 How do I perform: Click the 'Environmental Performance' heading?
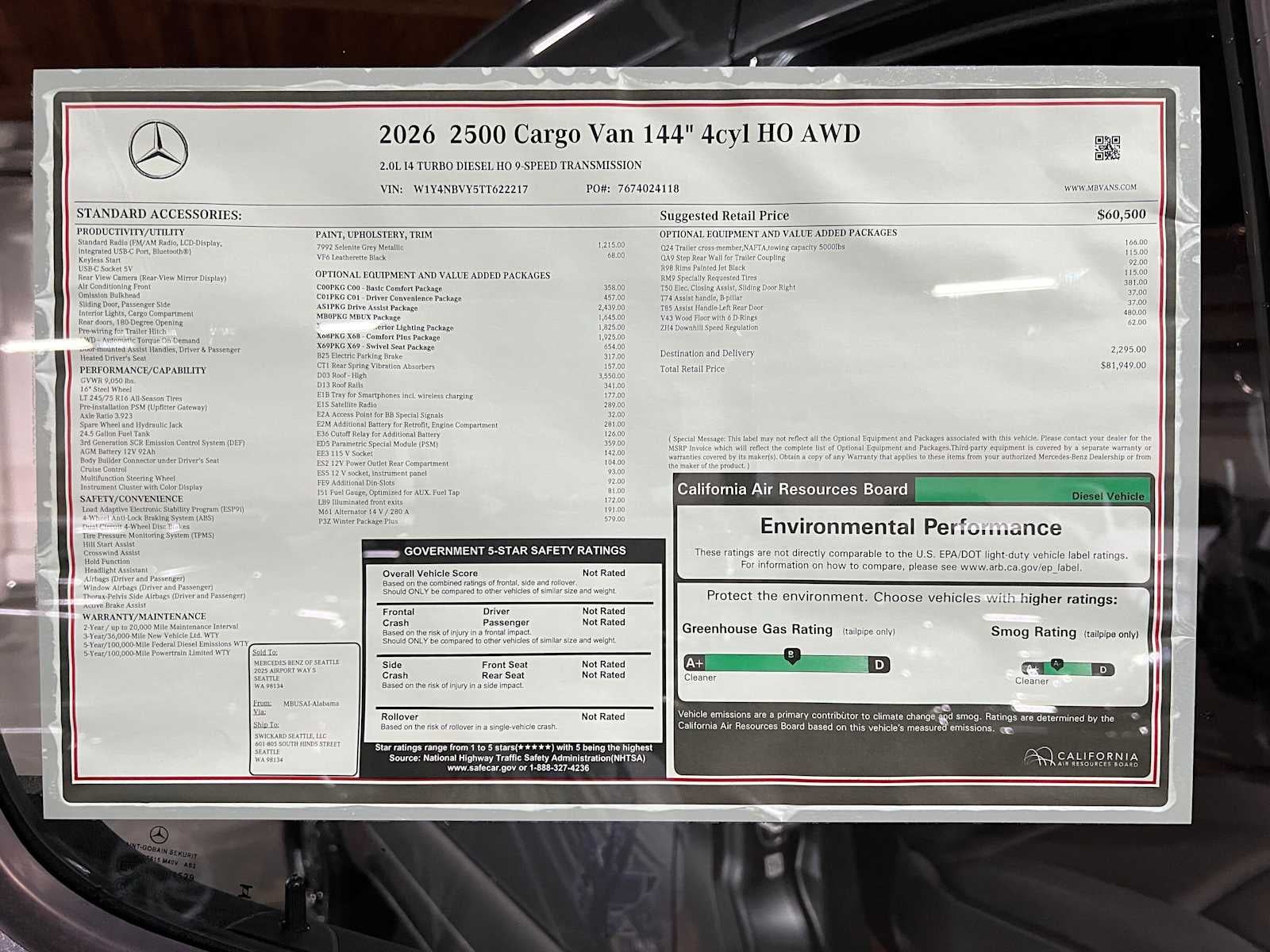pyautogui.click(x=910, y=527)
